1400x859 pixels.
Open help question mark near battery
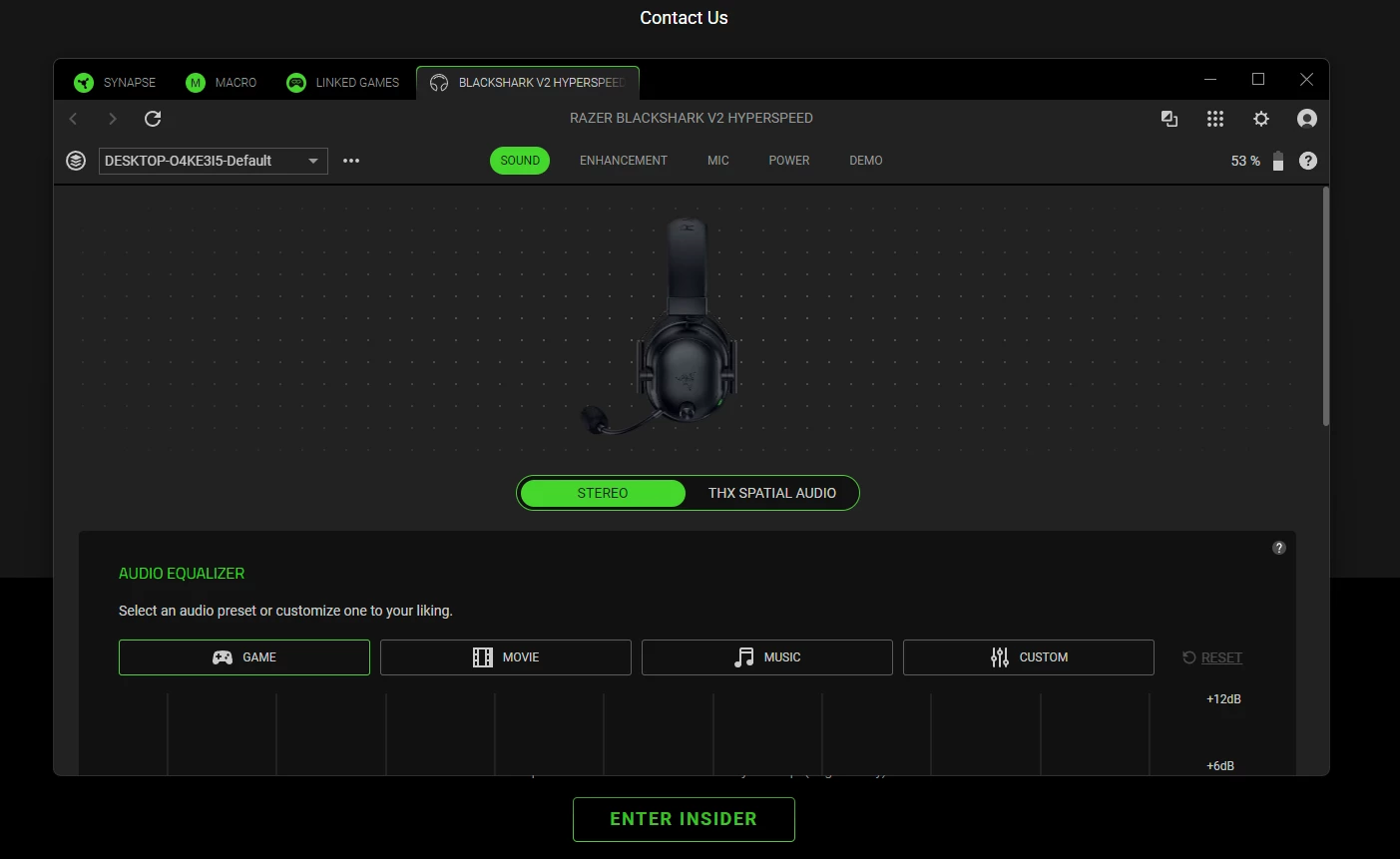(1308, 161)
